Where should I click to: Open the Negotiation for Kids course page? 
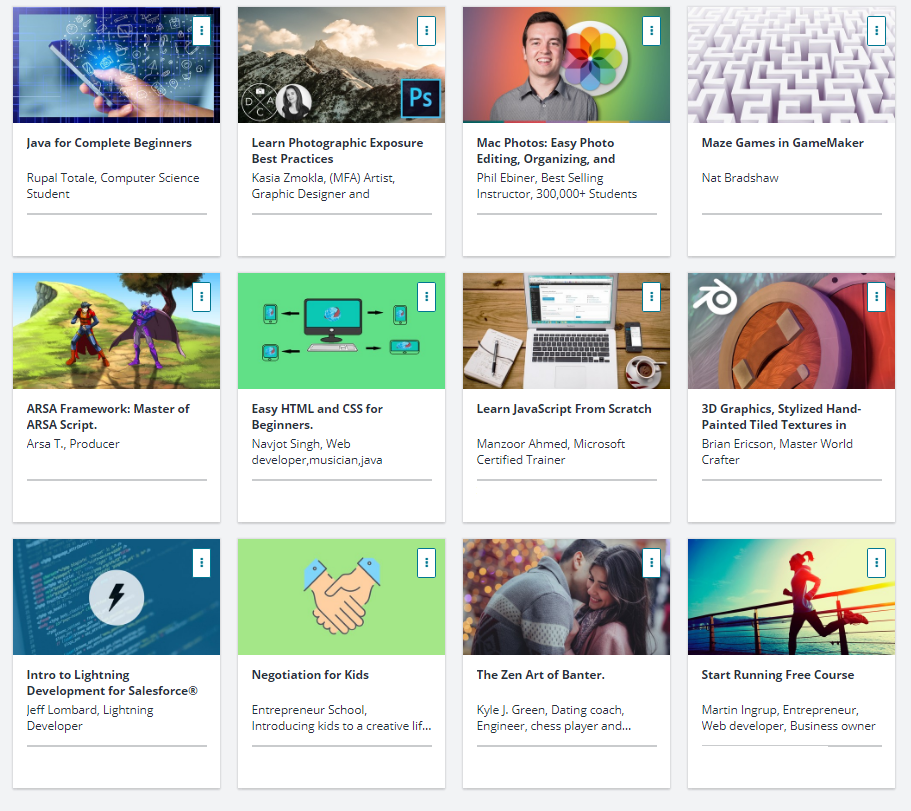coord(310,674)
